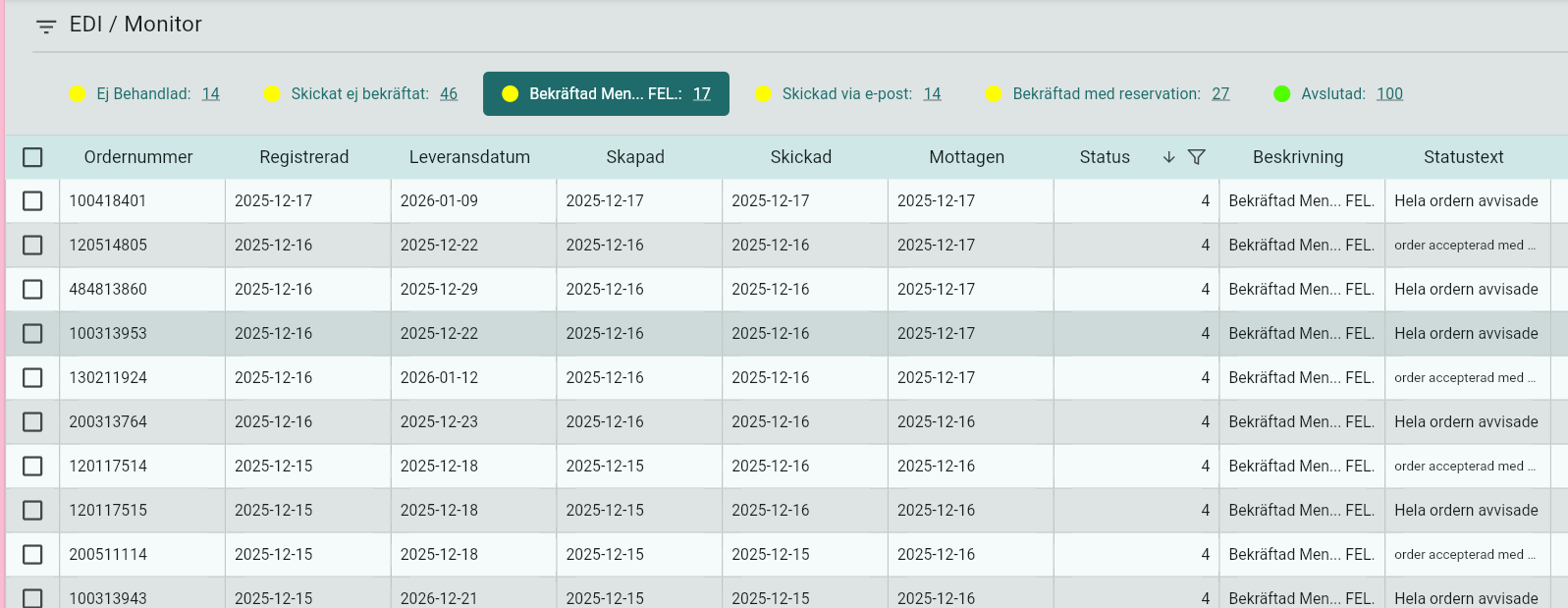
Task: Click Statustext of order 100418401
Action: click(x=1468, y=201)
